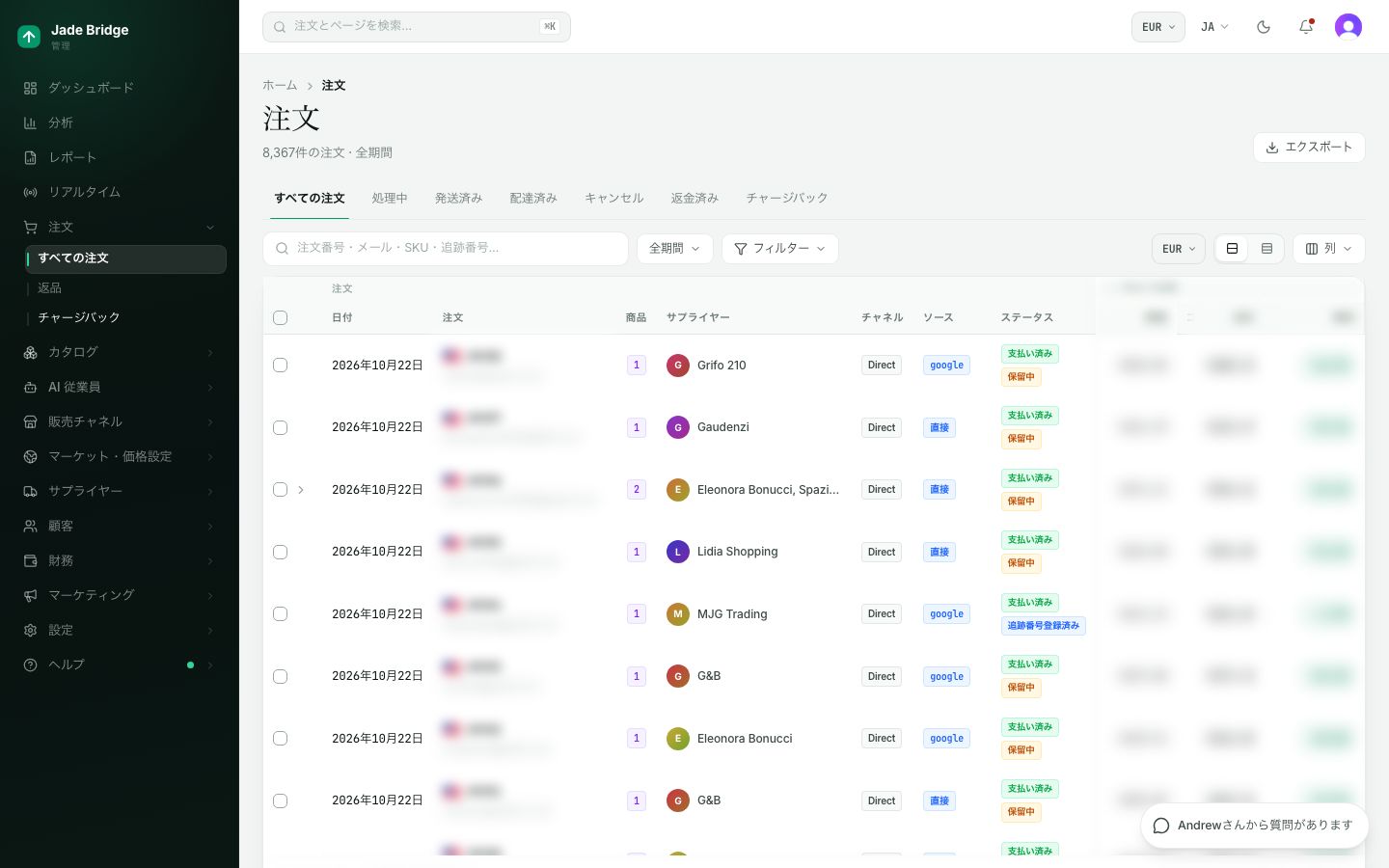Open the EUR currency dropdown above the table
Viewport: 1389px width, 868px height.
coord(1179,249)
